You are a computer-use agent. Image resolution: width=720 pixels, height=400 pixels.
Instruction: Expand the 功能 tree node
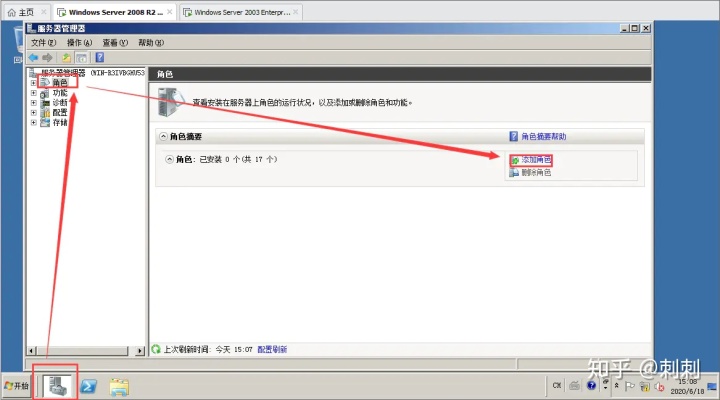point(34,93)
